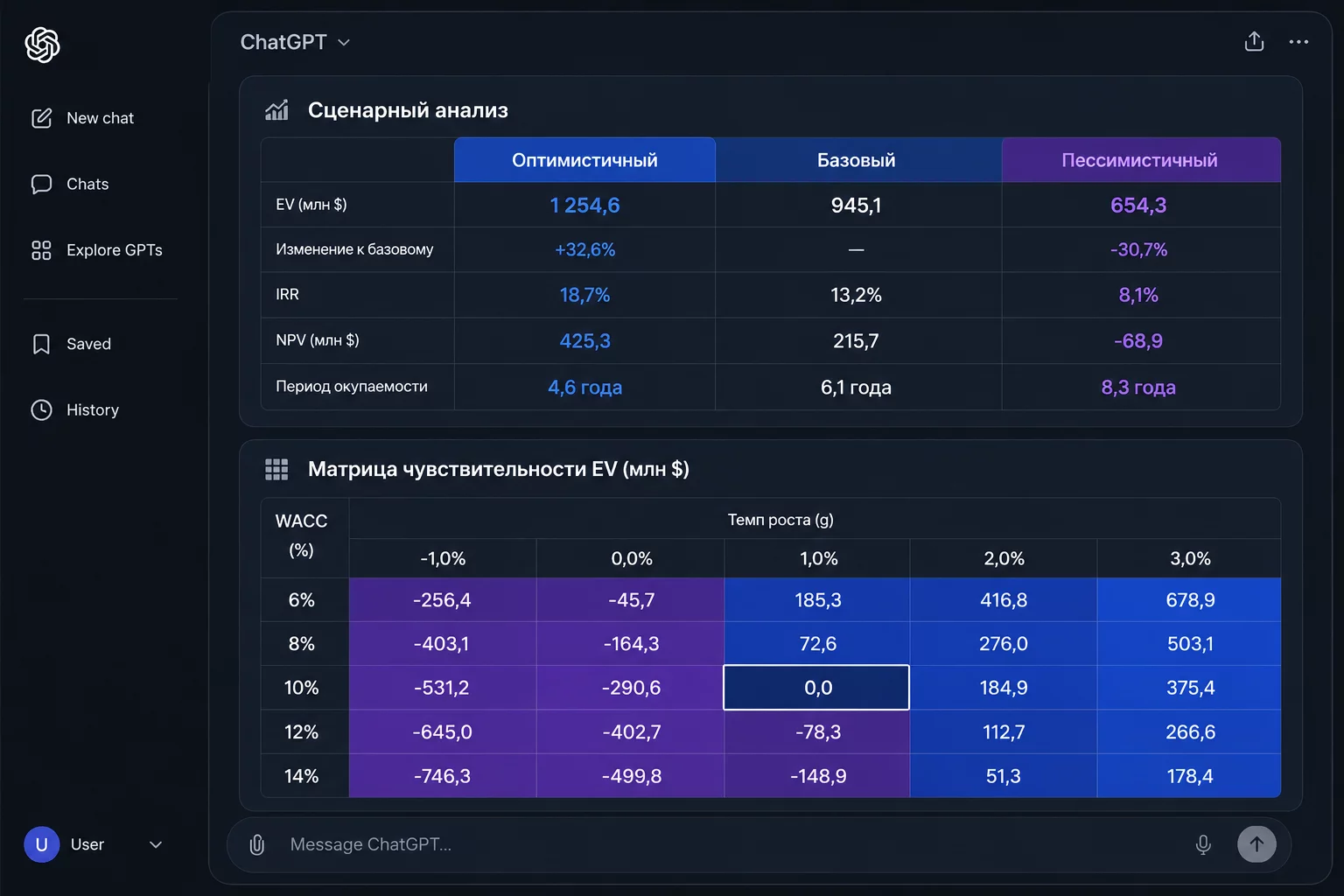The height and width of the screenshot is (896, 1344).
Task: Click the matrix cell -164,3
Action: 631,644
